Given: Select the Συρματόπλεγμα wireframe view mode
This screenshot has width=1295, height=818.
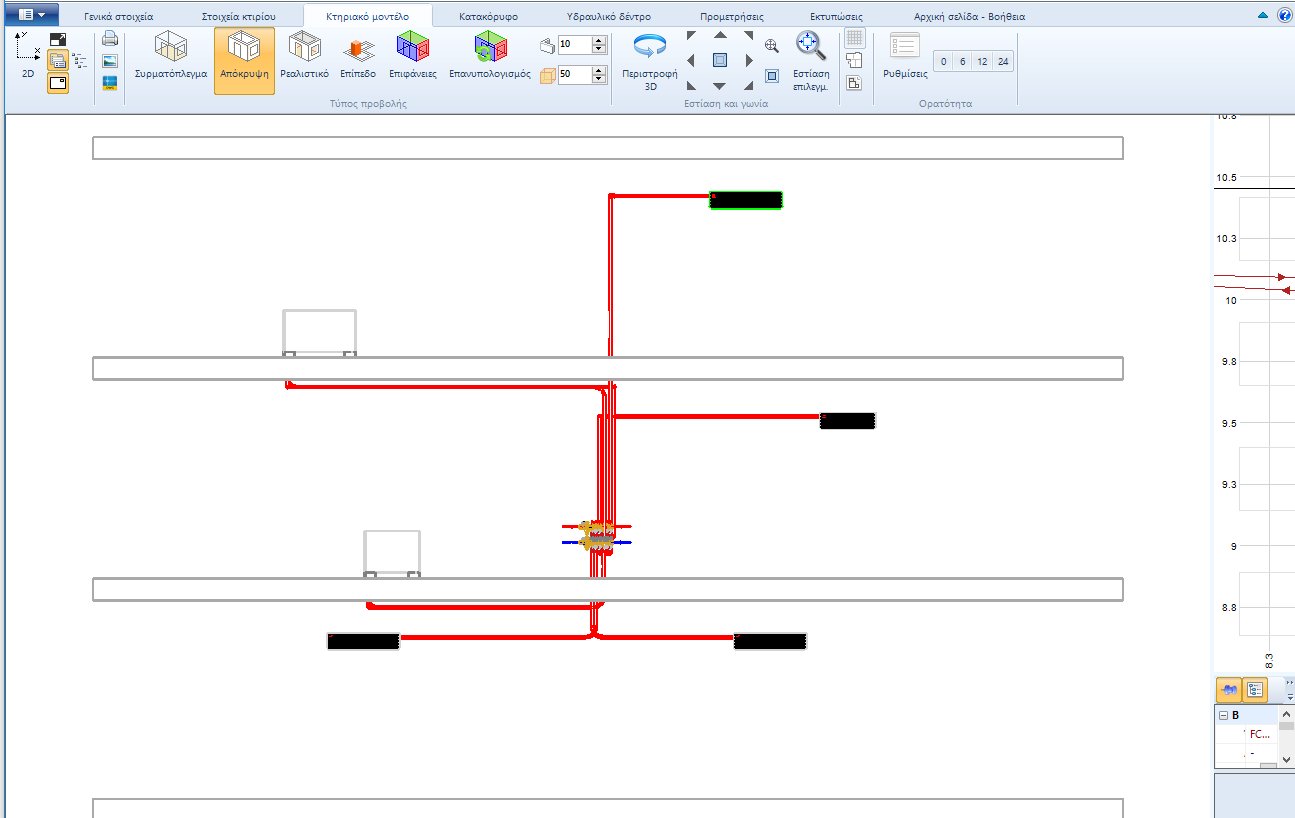Looking at the screenshot, I should click(x=170, y=57).
